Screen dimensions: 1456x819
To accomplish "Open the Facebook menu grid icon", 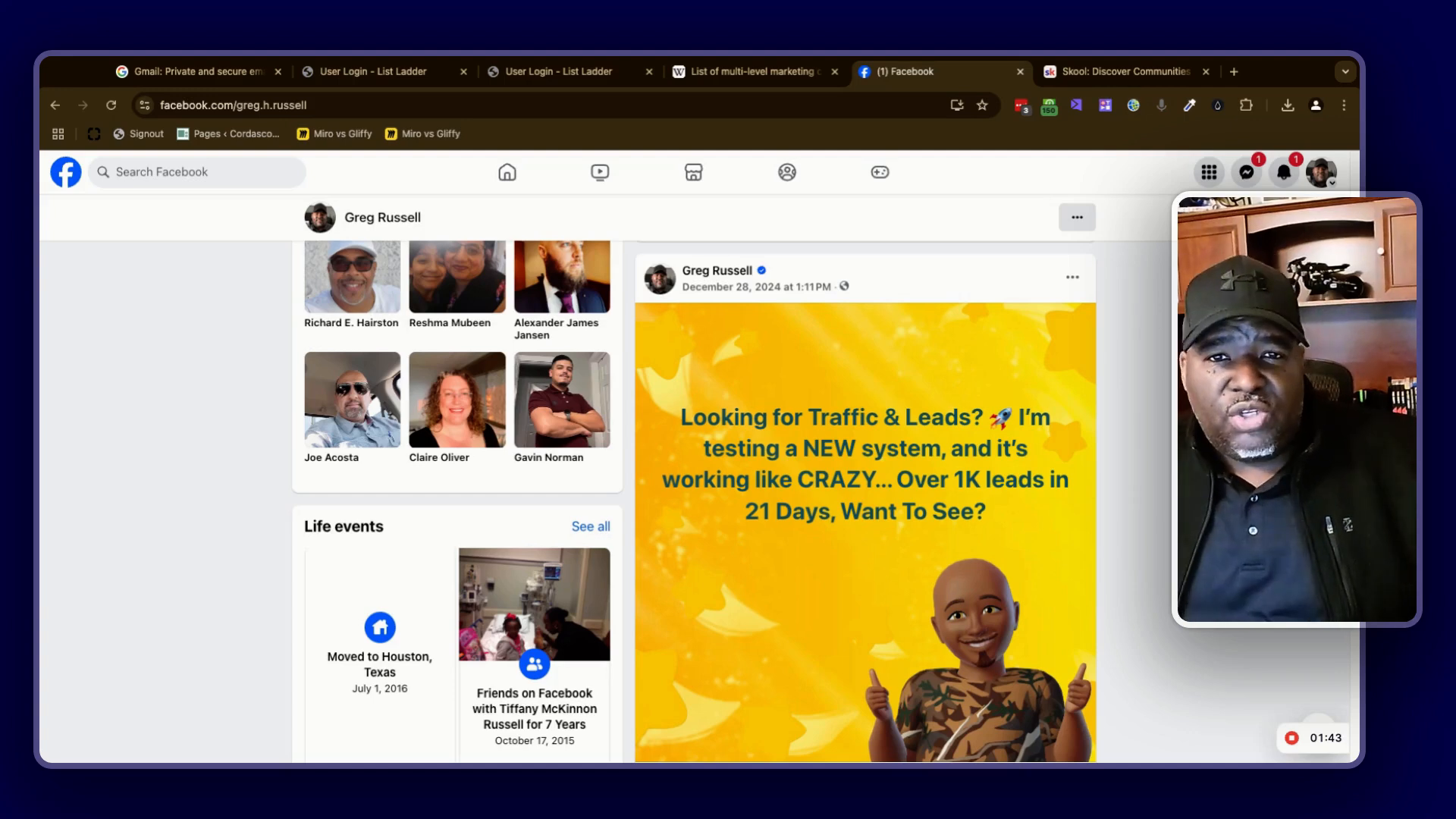I will [1210, 172].
